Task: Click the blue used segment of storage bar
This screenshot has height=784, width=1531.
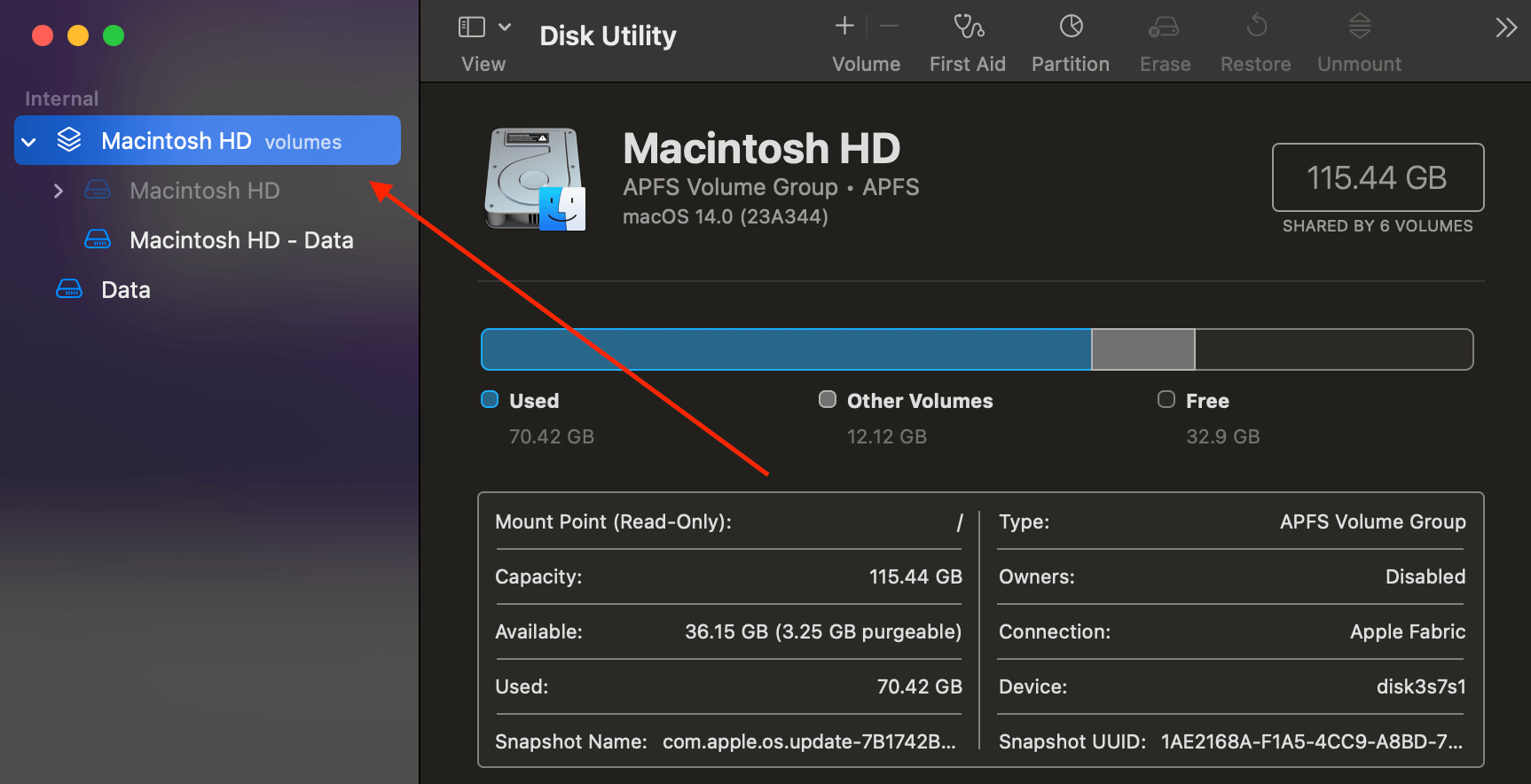Action: pos(785,349)
